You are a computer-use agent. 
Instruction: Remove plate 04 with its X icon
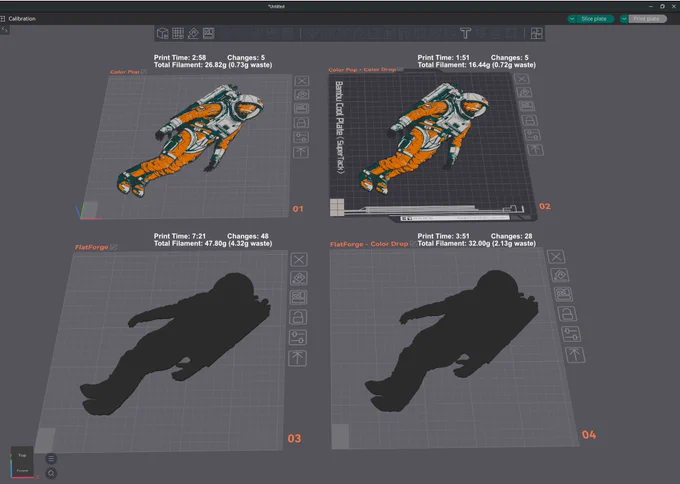coord(556,257)
